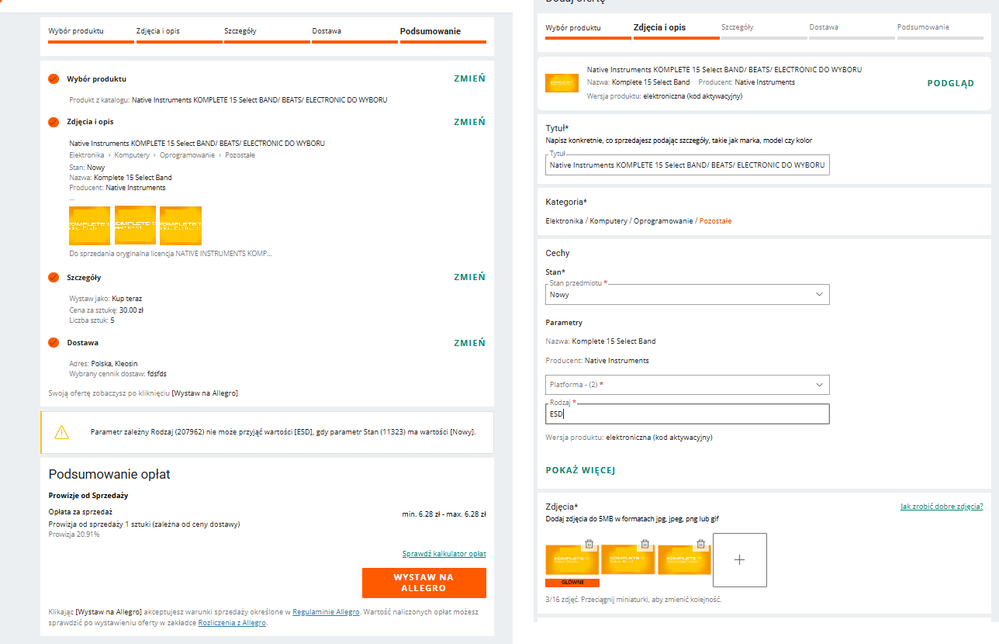Click the Pozostałe category link
This screenshot has height=644, width=999.
(x=715, y=221)
